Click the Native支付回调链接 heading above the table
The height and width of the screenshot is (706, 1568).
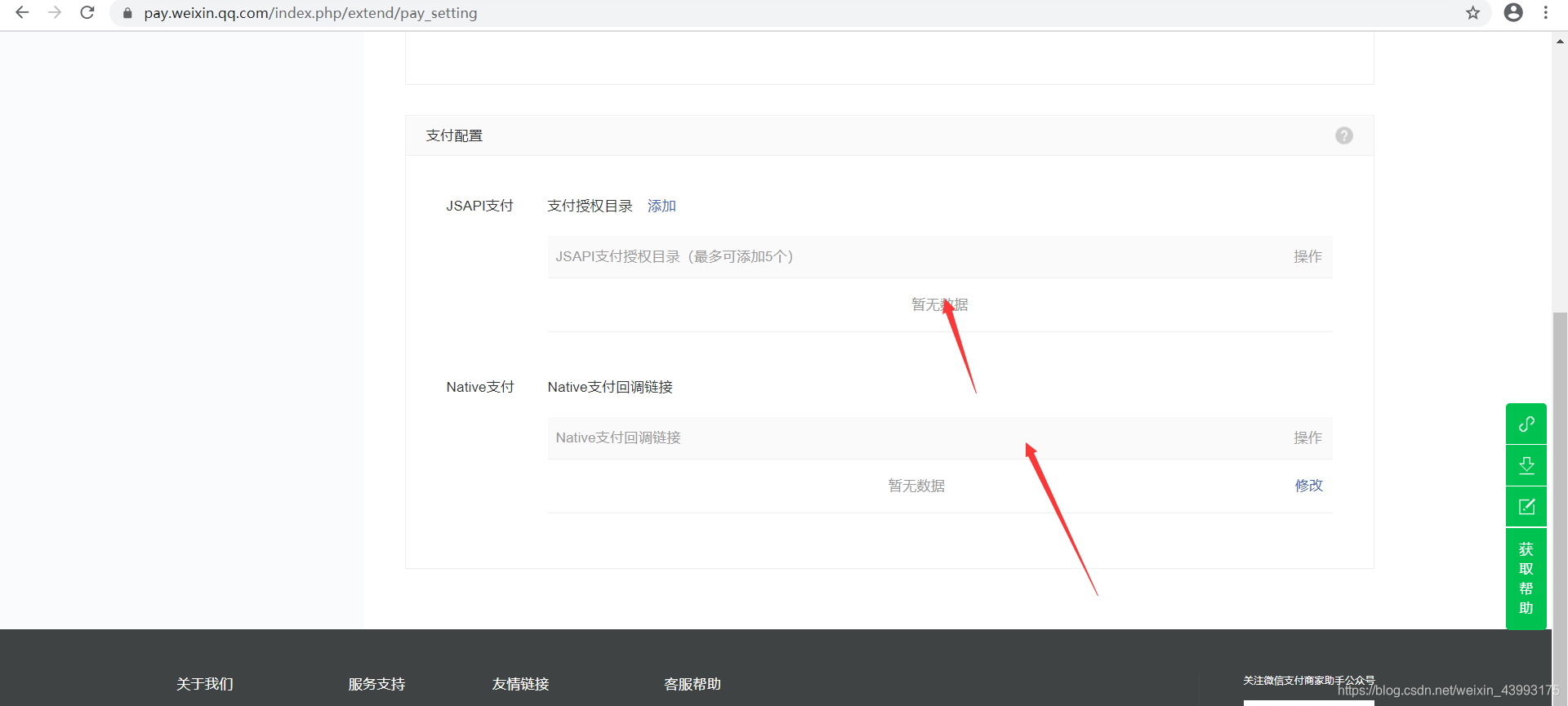click(x=610, y=387)
